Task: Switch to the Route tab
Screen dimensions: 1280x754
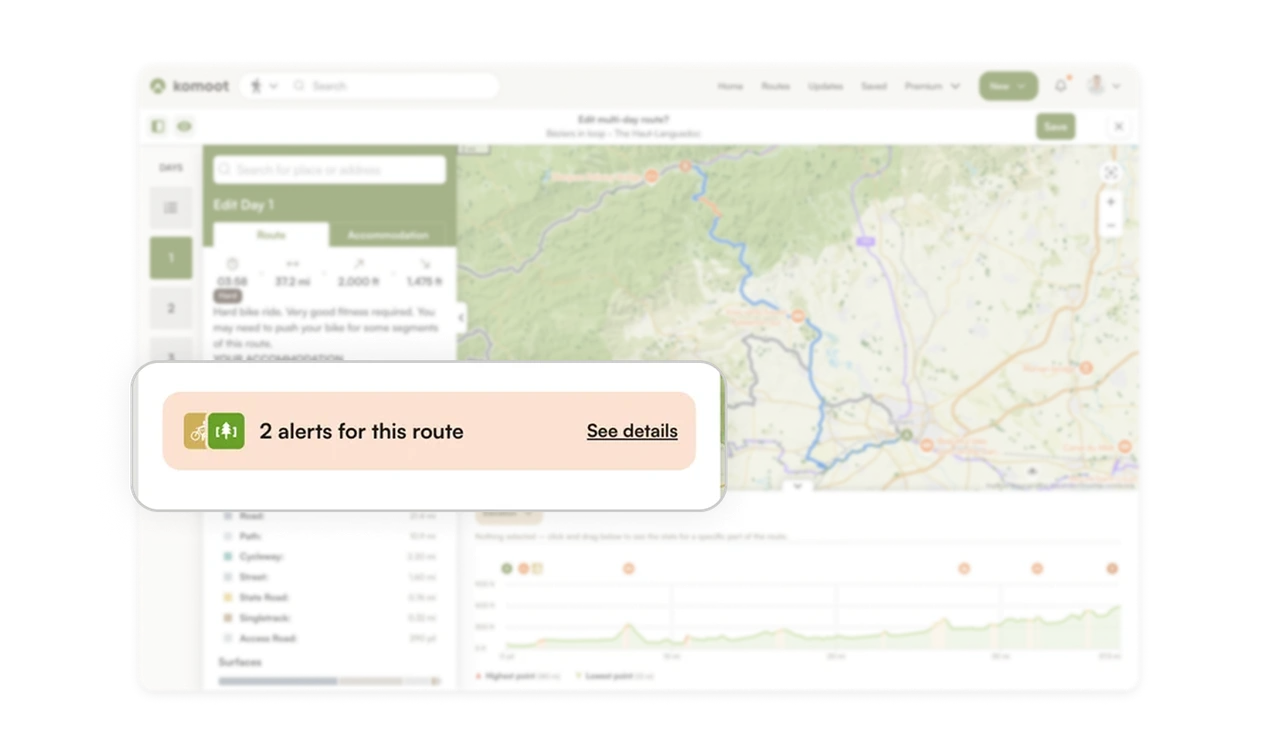Action: pyautogui.click(x=271, y=235)
